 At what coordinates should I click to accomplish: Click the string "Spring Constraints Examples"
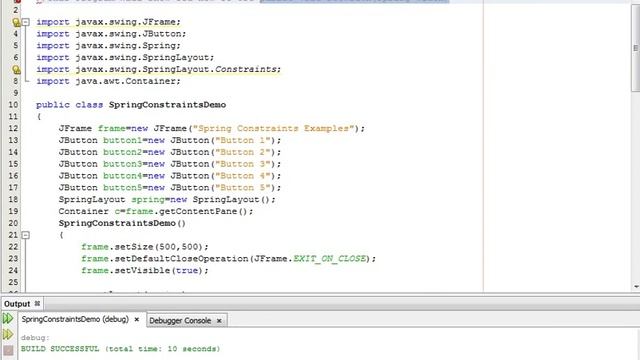point(273,129)
